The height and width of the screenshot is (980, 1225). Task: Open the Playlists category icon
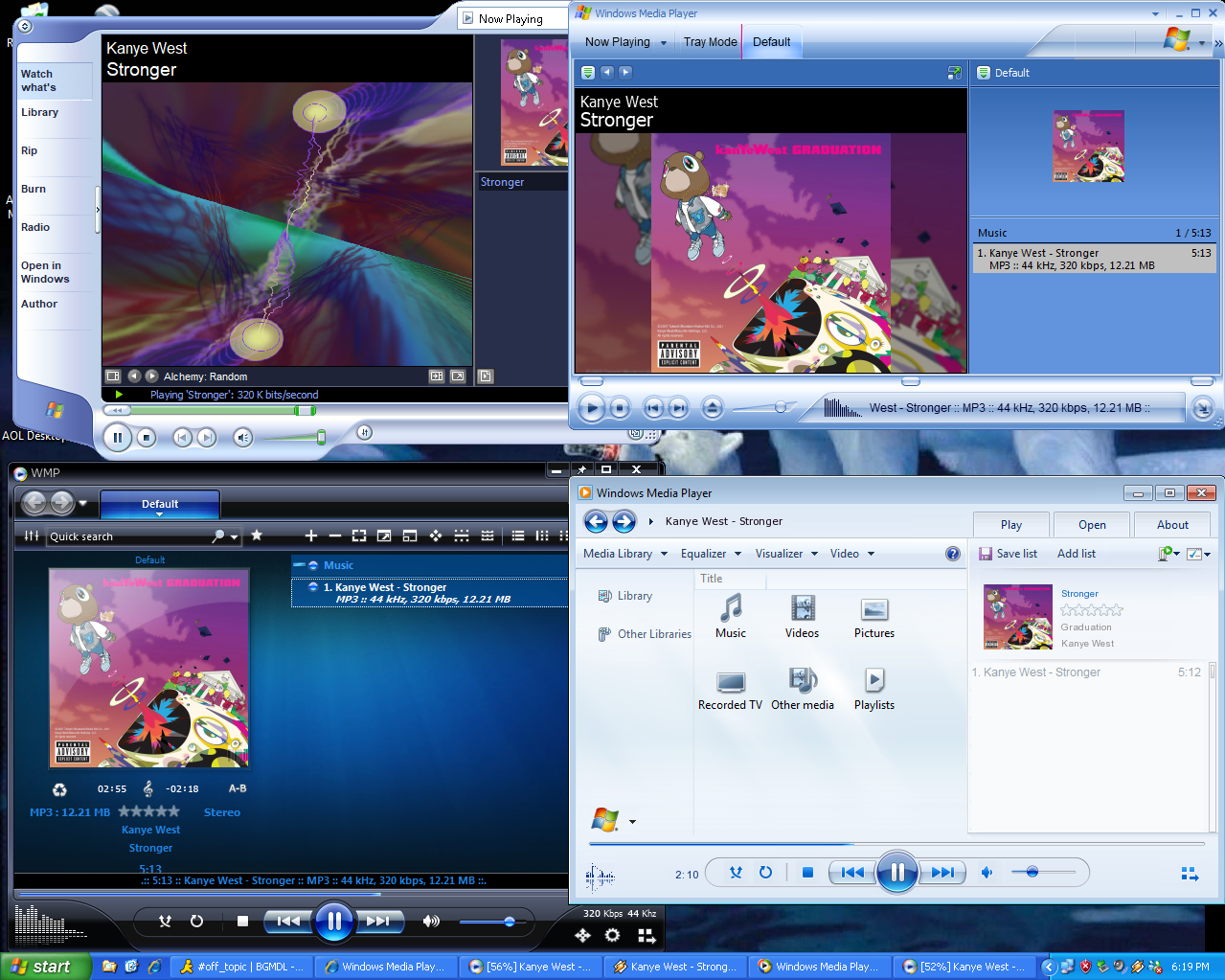click(874, 689)
